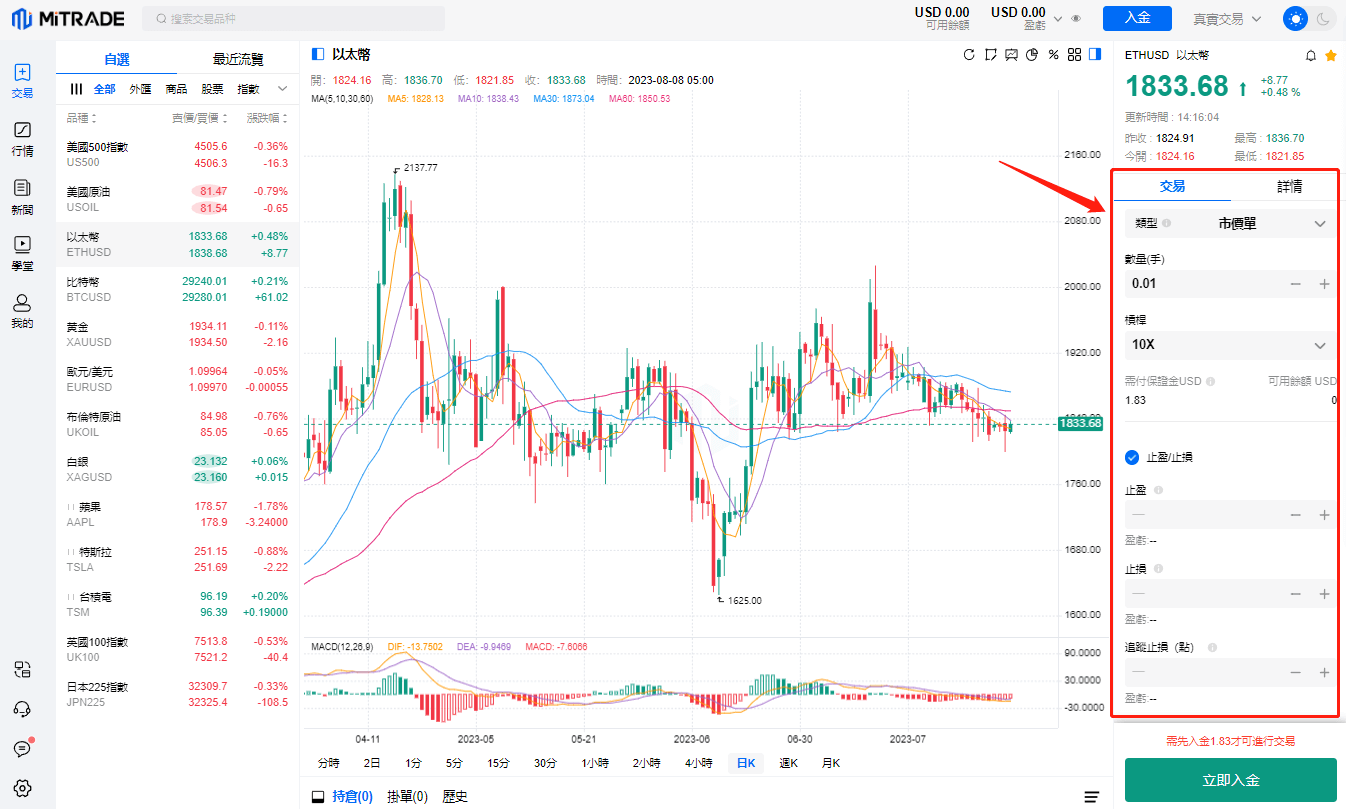Click the chart refresh icon
The width and height of the screenshot is (1346, 809).
coord(968,55)
